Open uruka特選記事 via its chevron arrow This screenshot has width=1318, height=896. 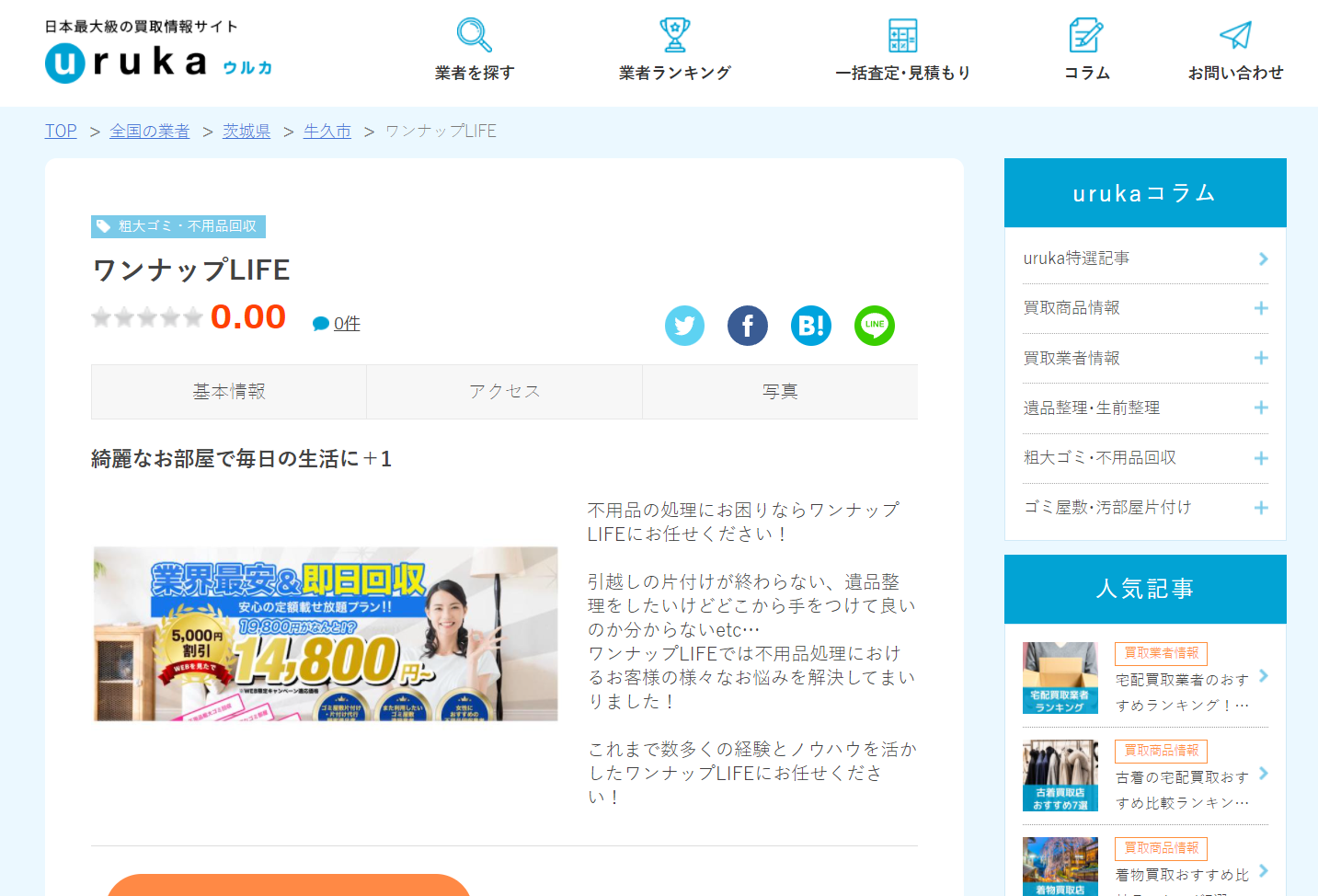click(x=1263, y=258)
